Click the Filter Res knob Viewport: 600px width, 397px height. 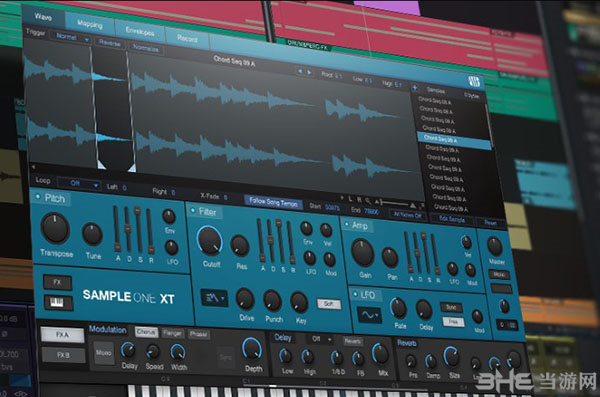(x=240, y=245)
